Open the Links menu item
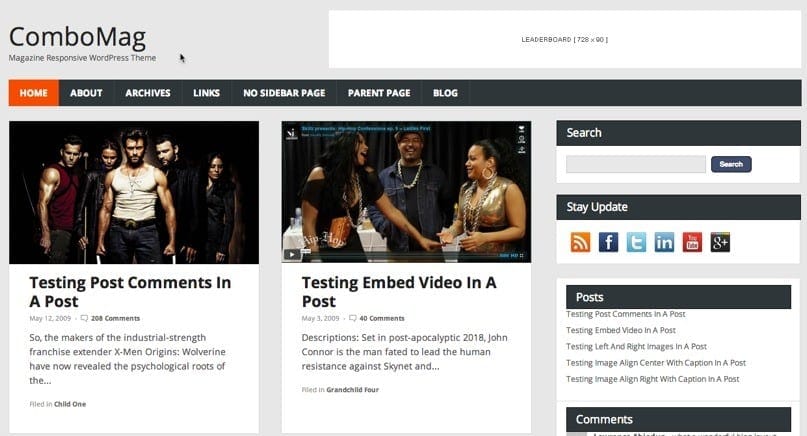Screen dimensions: 807x436 [206, 93]
